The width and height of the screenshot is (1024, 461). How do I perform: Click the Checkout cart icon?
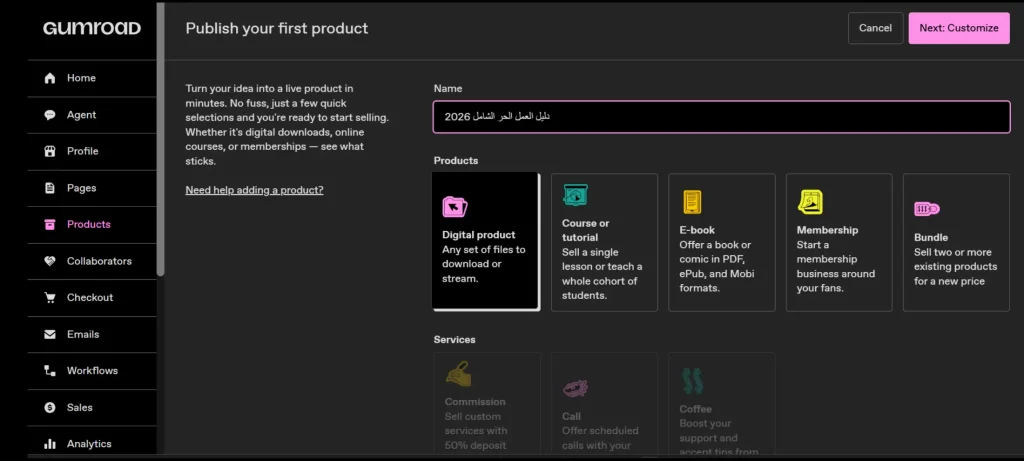tap(50, 298)
